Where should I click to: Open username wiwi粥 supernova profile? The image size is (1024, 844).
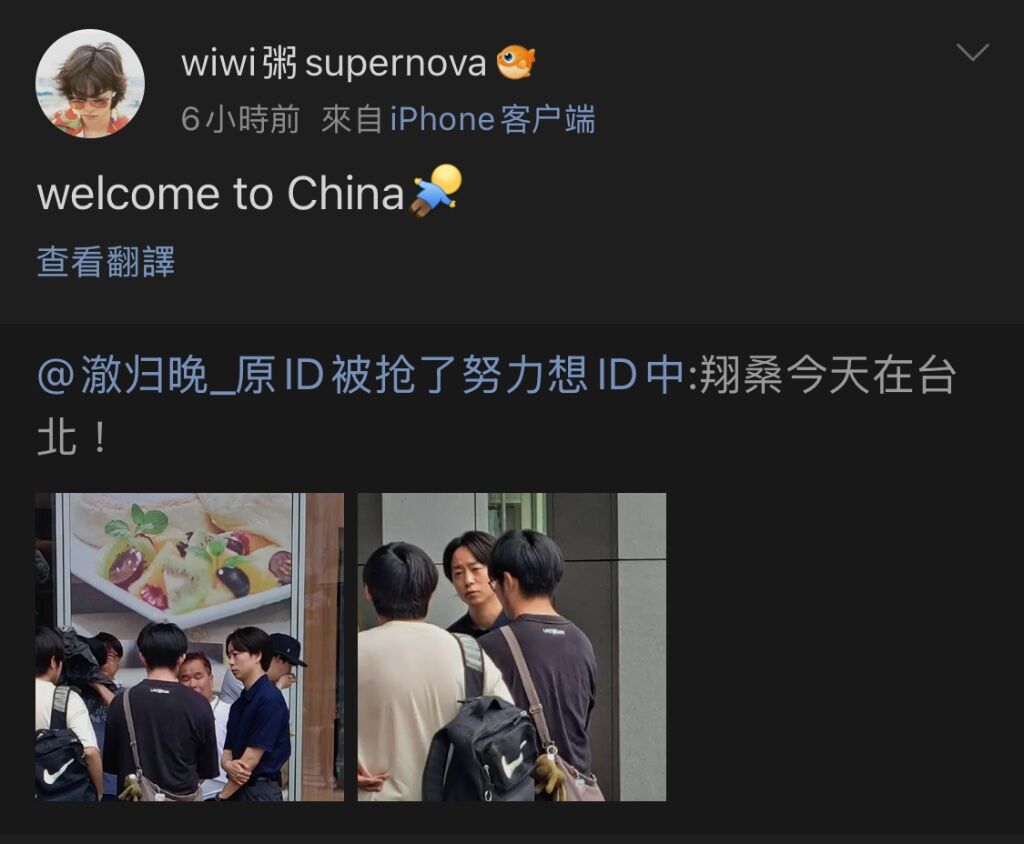[x=334, y=63]
